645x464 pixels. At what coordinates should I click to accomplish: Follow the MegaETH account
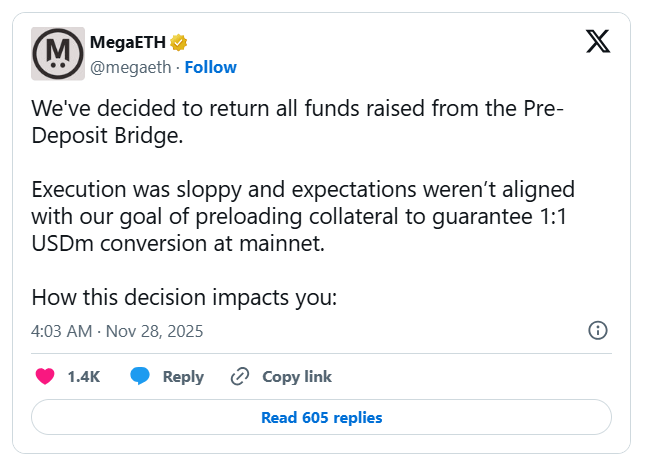point(211,67)
